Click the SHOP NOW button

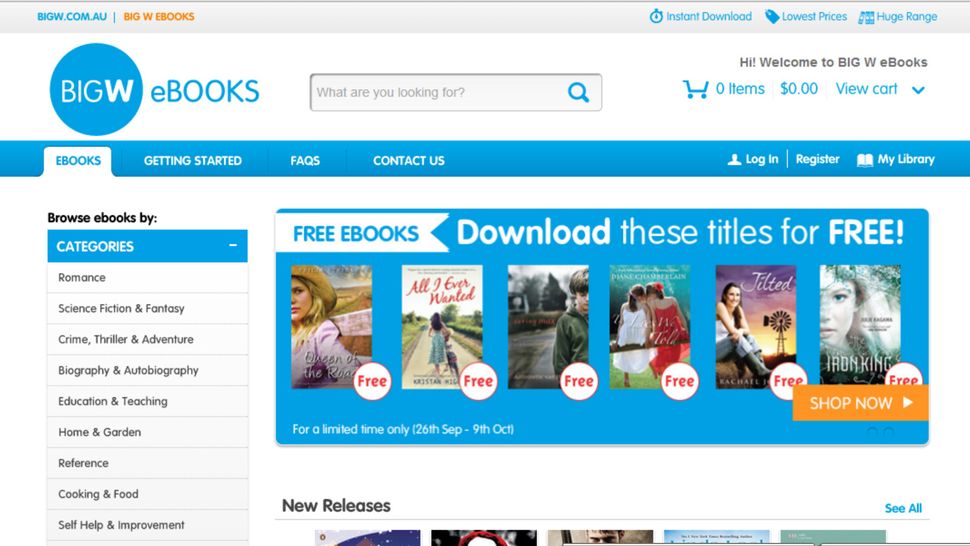pos(860,403)
